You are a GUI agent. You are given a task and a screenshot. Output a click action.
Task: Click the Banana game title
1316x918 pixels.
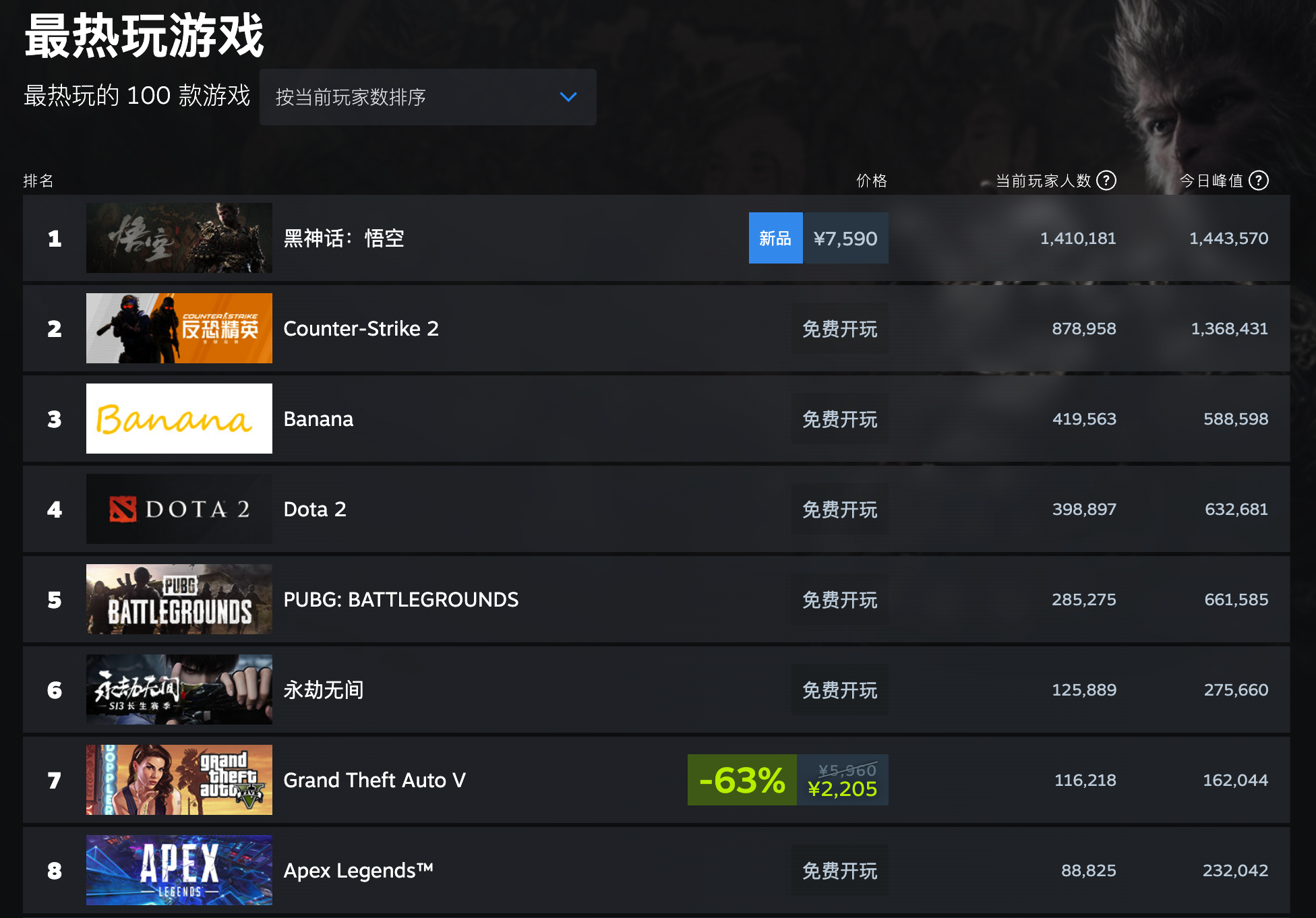click(x=318, y=419)
